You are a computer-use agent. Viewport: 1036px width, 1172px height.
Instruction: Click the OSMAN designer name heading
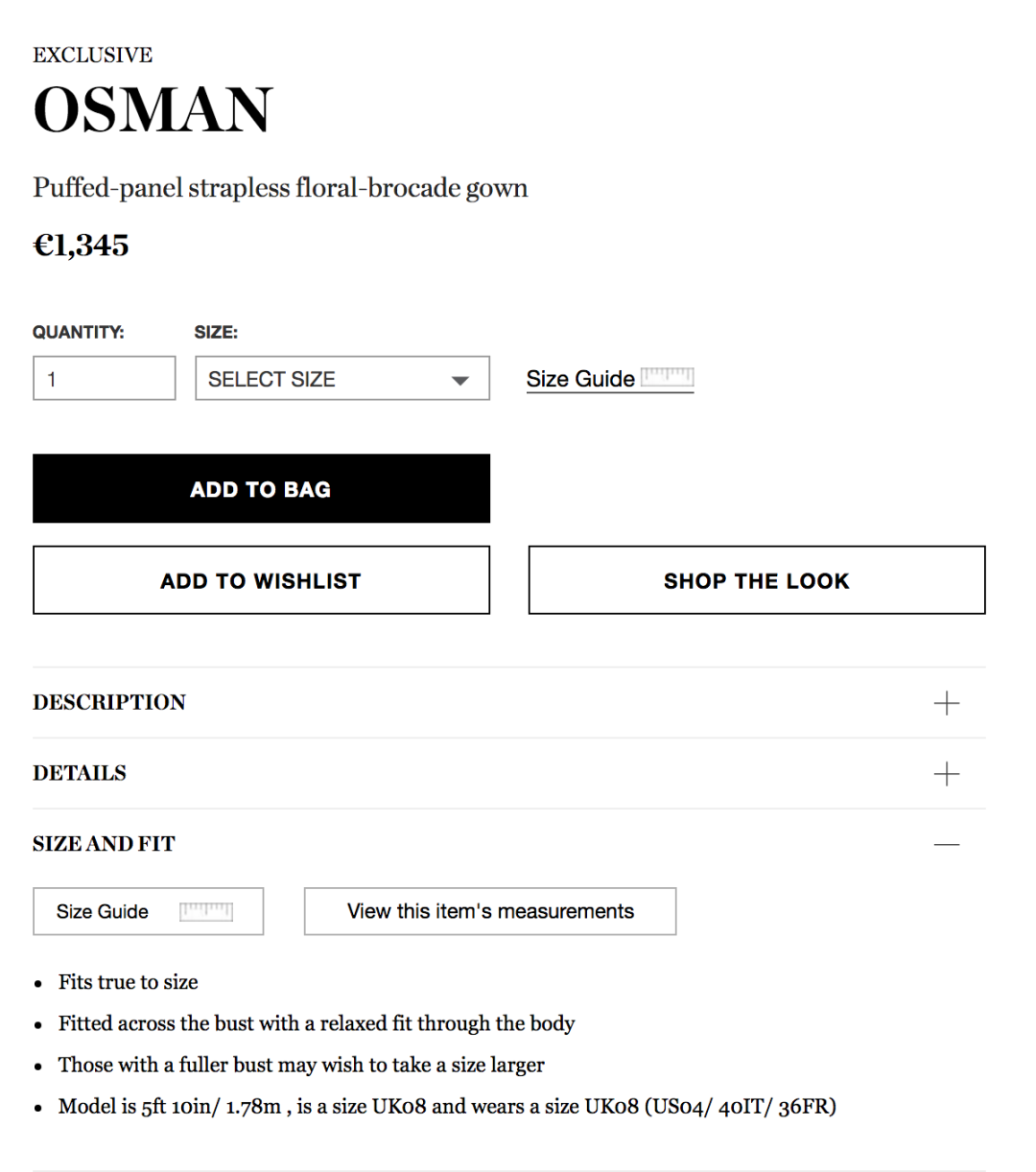153,109
